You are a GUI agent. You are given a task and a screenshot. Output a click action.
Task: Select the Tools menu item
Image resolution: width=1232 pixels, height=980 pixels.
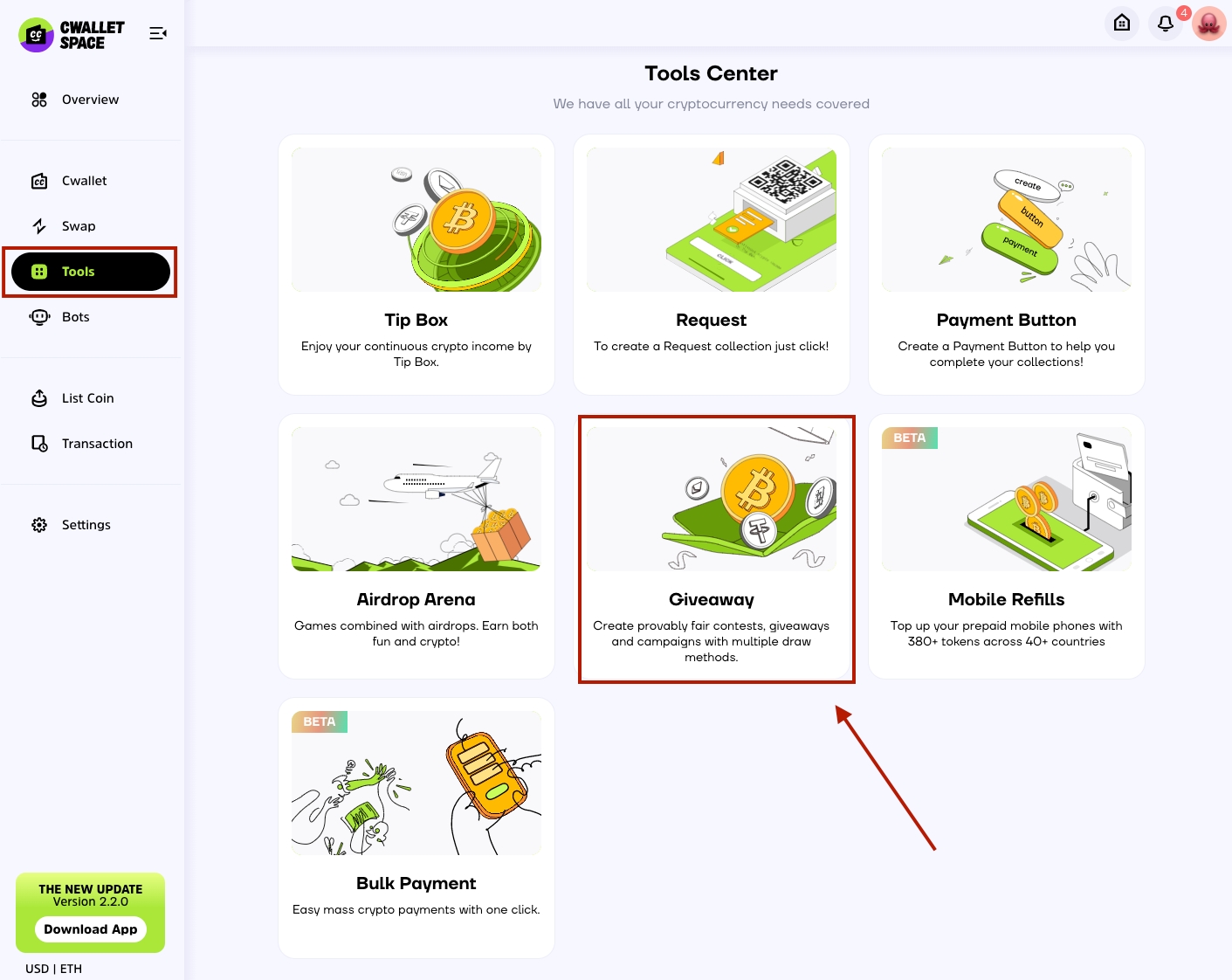pos(91,272)
